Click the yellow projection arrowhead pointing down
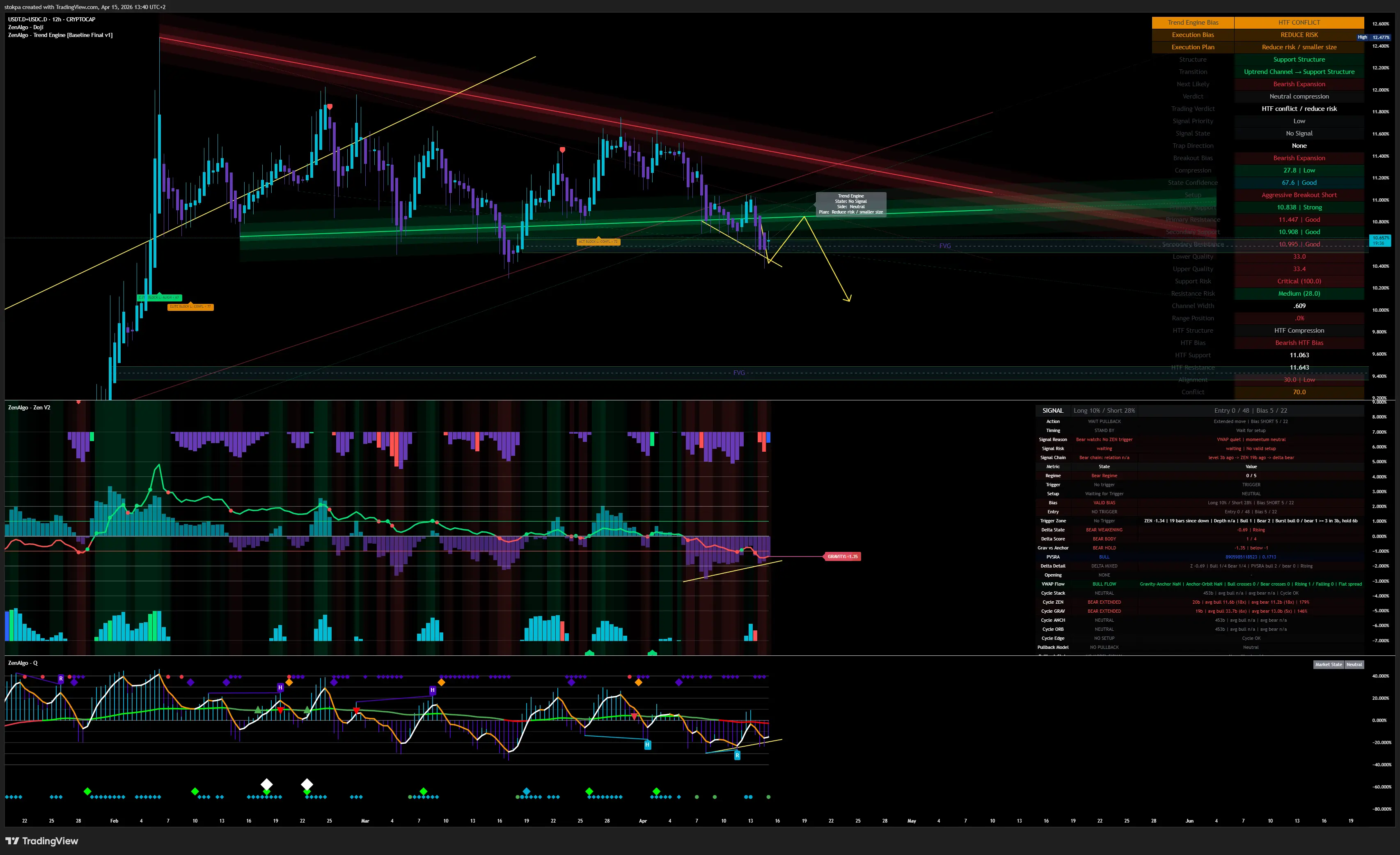Viewport: 1400px width, 855px height. [x=848, y=299]
